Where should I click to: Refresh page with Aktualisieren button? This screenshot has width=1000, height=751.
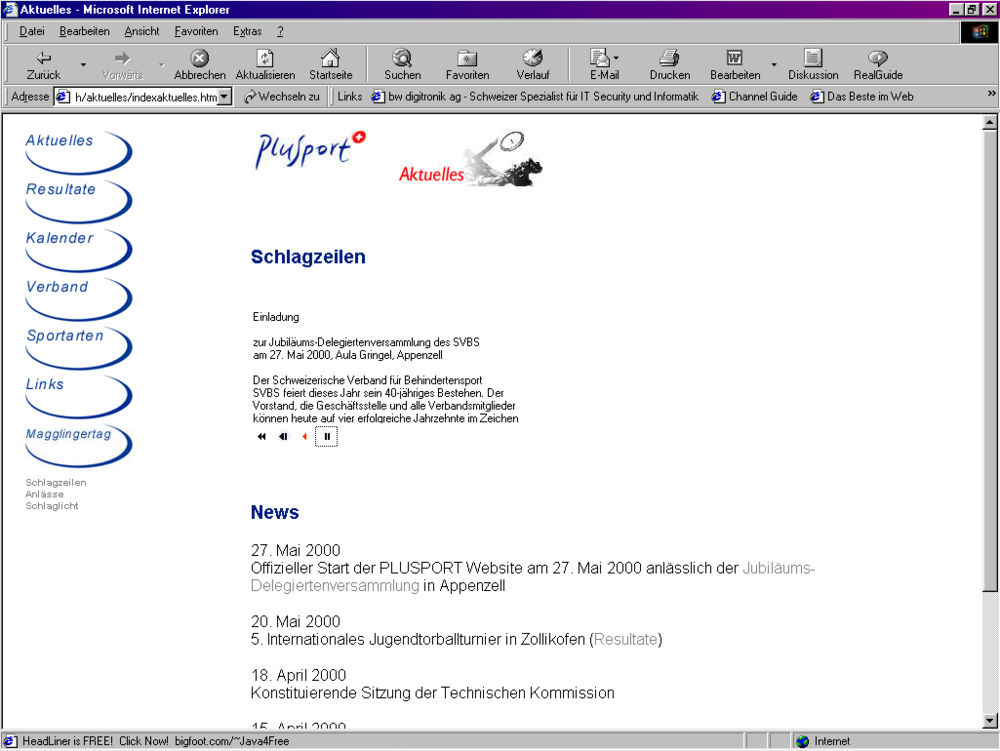[x=265, y=65]
